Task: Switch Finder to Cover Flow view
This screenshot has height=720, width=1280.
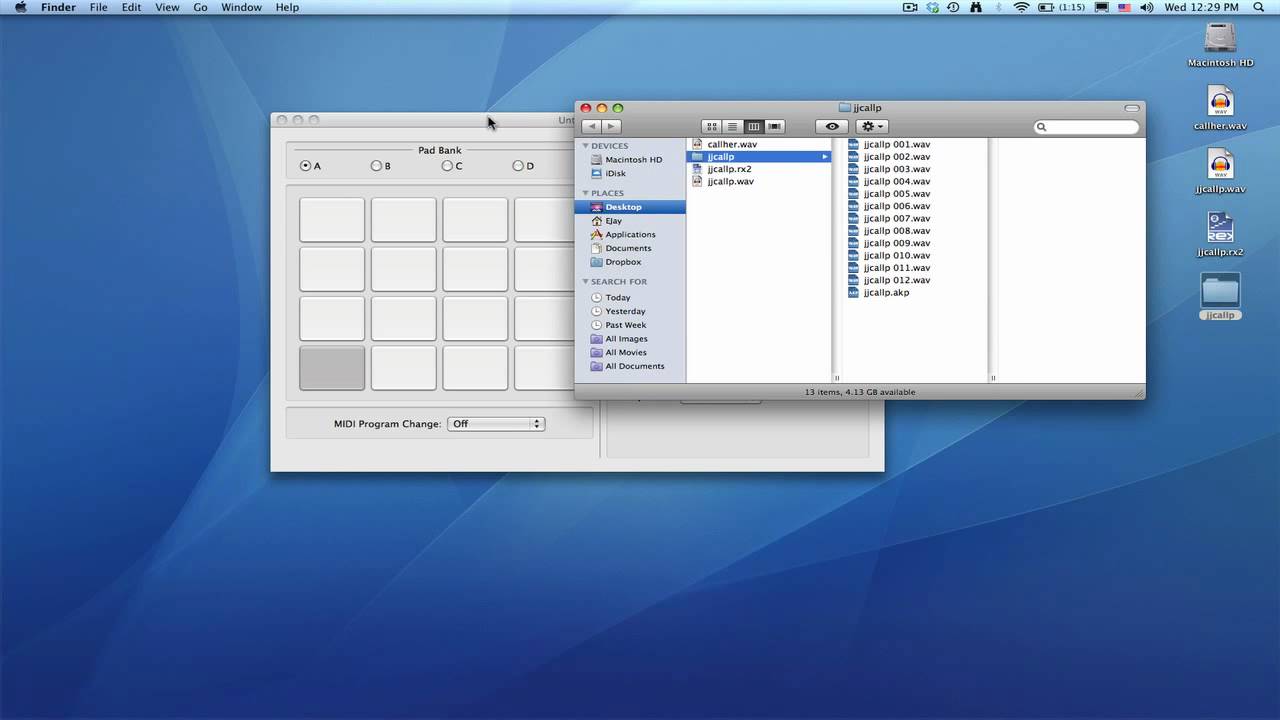Action: pyautogui.click(x=774, y=127)
